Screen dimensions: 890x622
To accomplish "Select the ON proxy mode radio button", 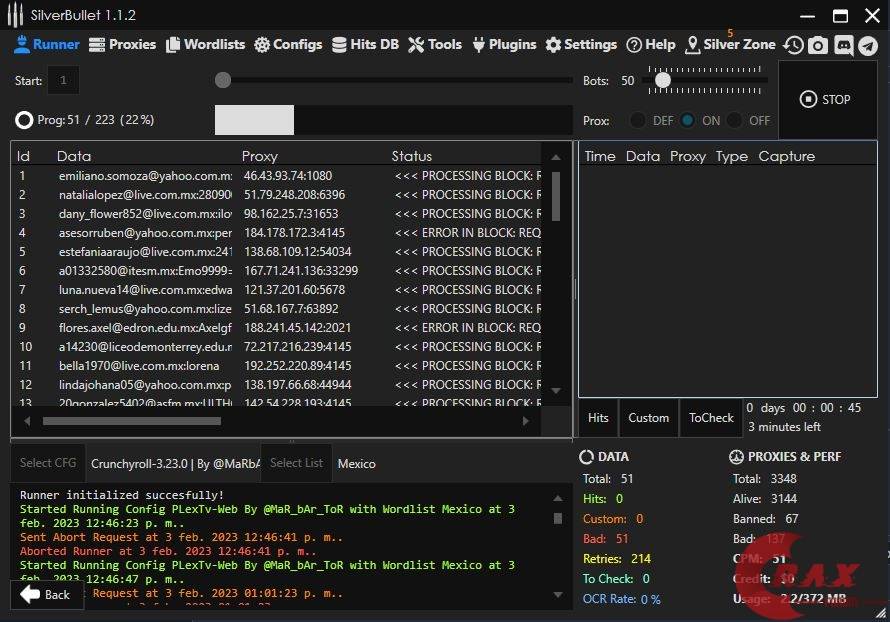I will (687, 120).
